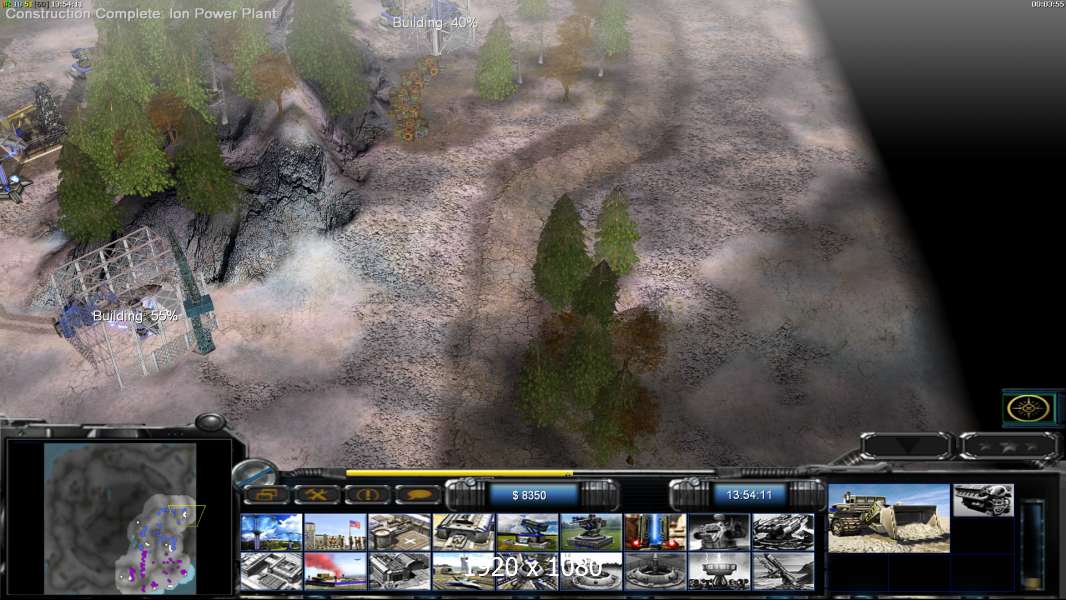Select the airfield icon with control tower
The width and height of the screenshot is (1066, 600).
click(x=463, y=571)
